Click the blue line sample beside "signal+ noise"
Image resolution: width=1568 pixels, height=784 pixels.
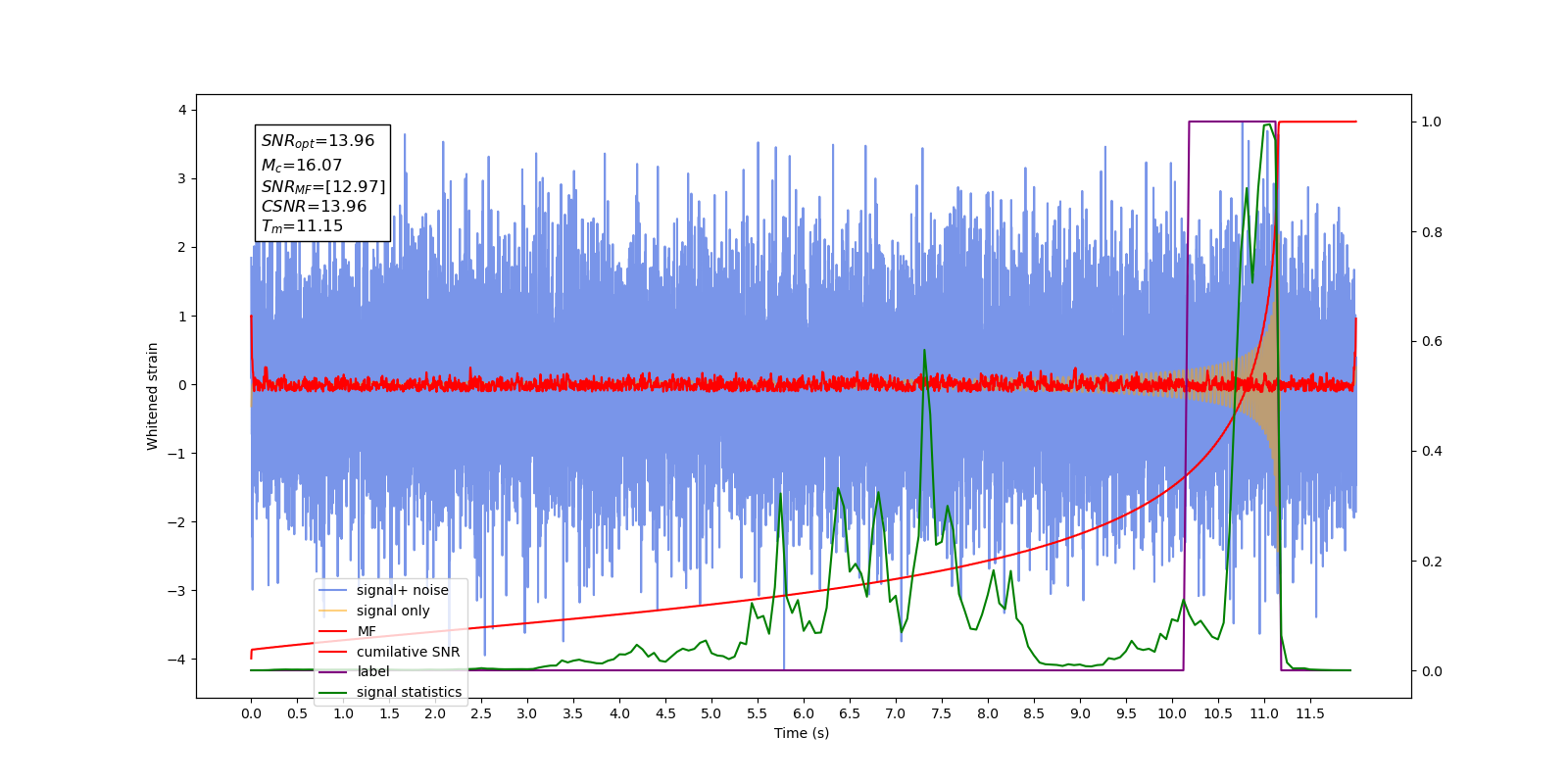pyautogui.click(x=333, y=590)
